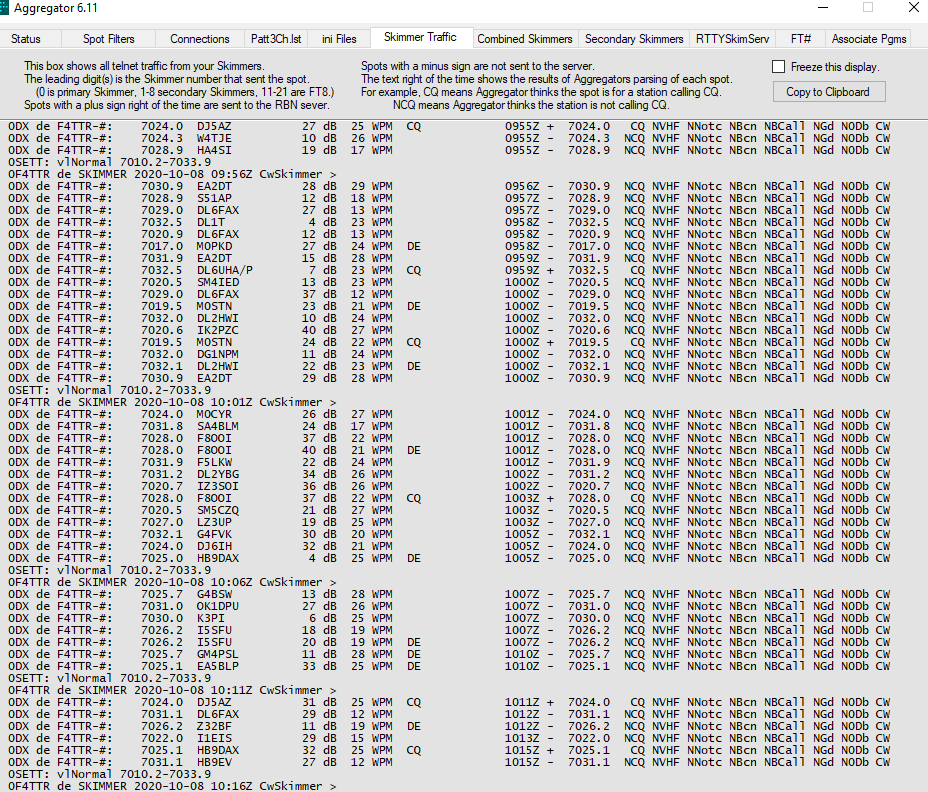Select the DJ5AZ 31 dB spot at 1011Z
Screen dimensions: 928x792
tap(449, 702)
